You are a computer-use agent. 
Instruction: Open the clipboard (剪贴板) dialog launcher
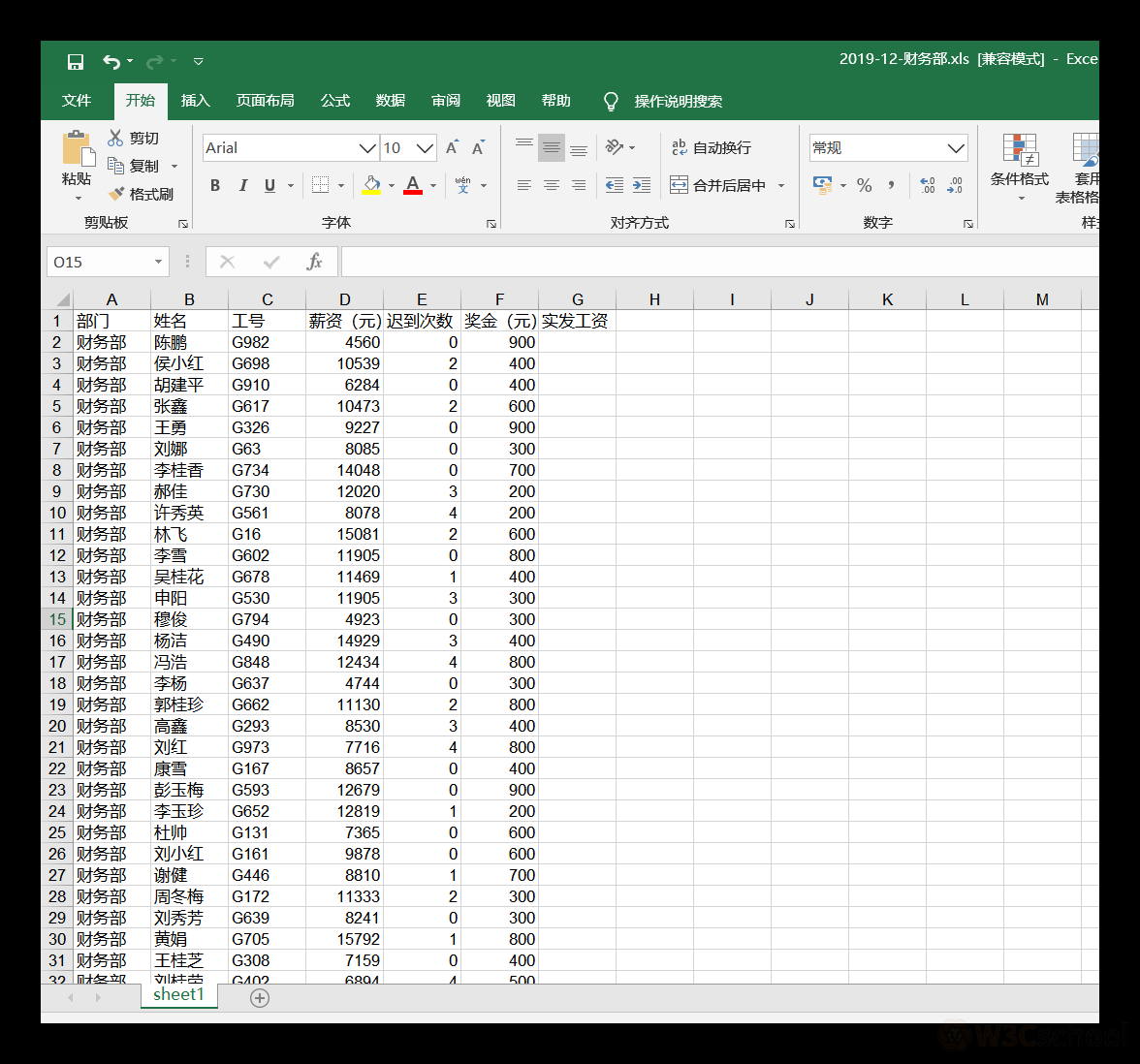[x=183, y=224]
